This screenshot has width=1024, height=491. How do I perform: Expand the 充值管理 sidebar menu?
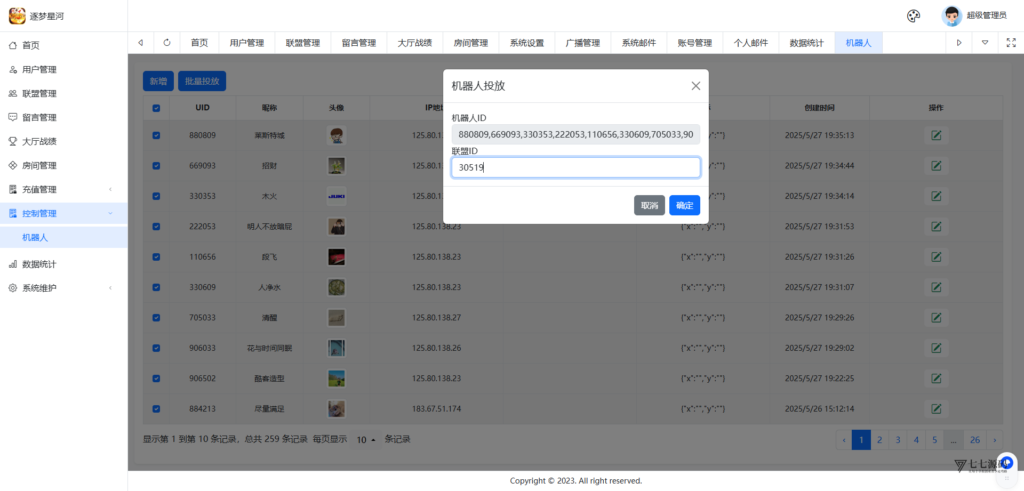[x=63, y=189]
